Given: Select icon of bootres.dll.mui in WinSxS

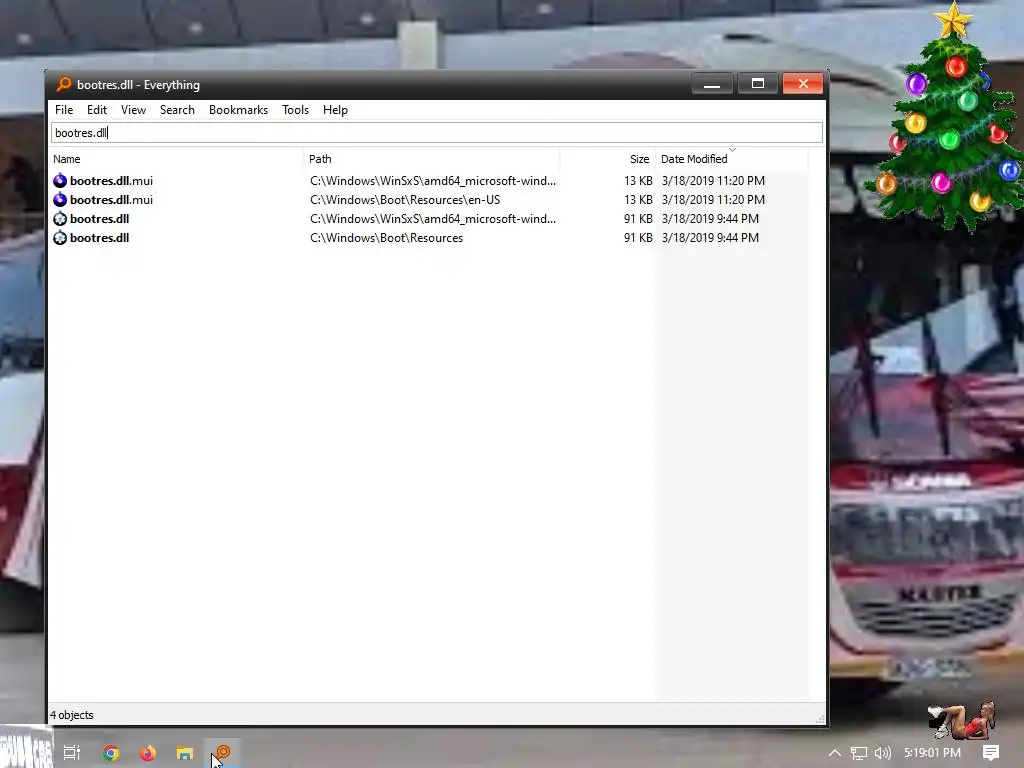Looking at the screenshot, I should click(60, 180).
